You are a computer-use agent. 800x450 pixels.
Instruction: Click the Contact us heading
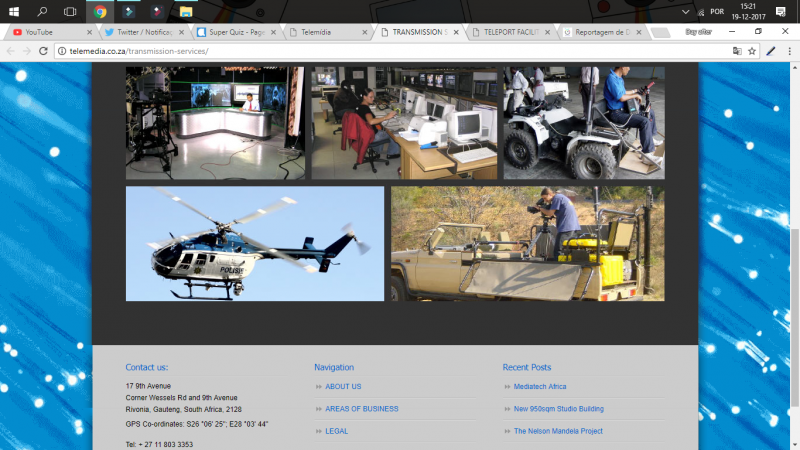pos(146,367)
